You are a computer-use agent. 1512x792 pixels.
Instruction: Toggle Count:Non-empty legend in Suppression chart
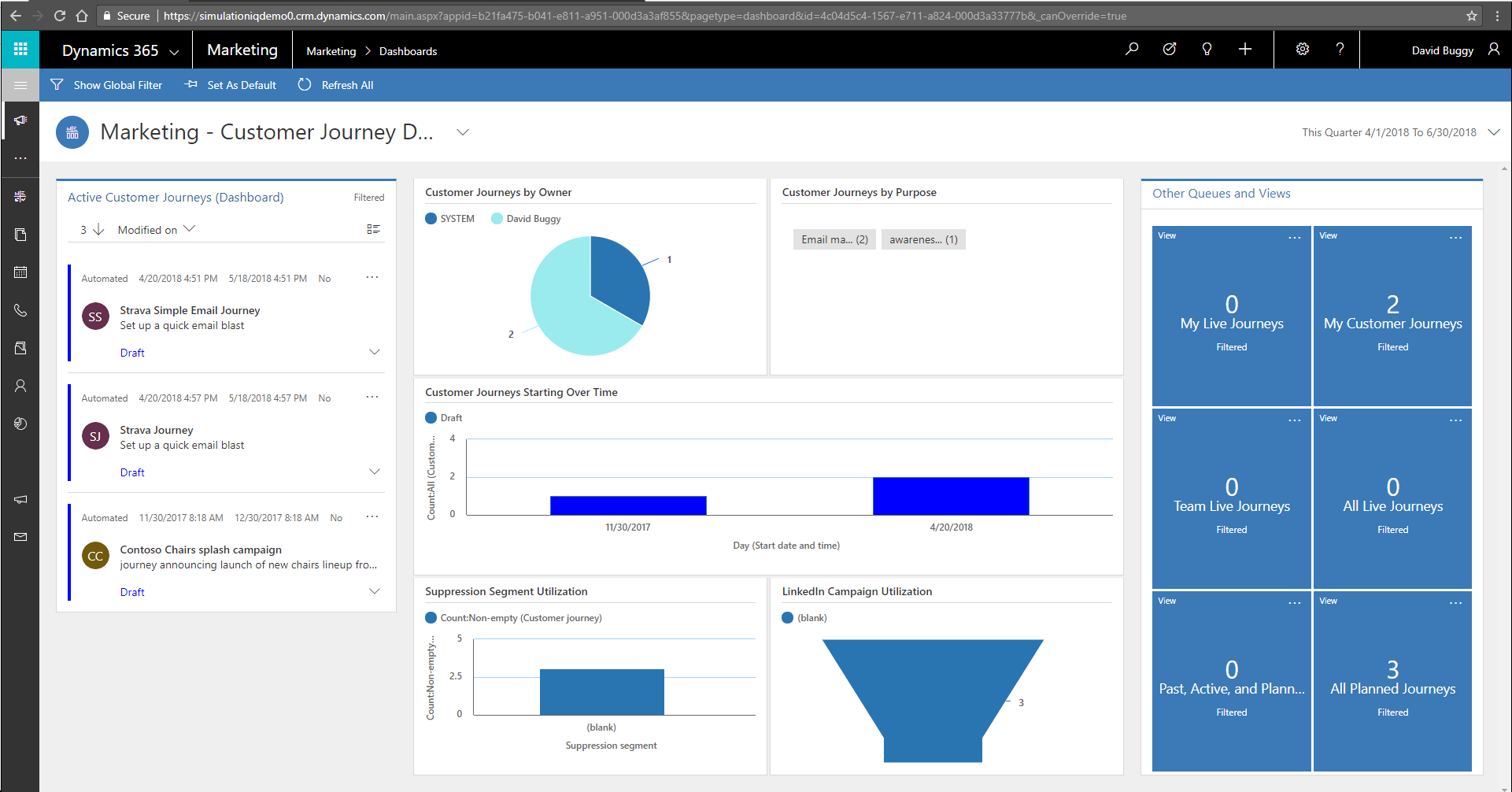(x=513, y=618)
